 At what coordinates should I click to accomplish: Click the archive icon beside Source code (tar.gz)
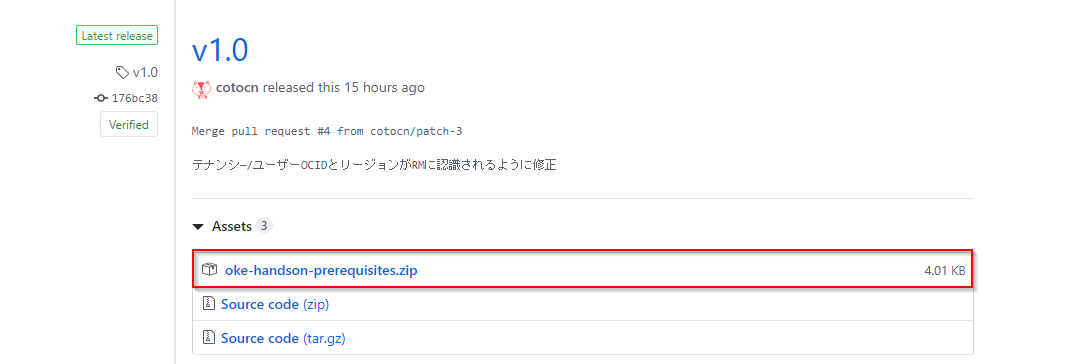click(x=208, y=338)
